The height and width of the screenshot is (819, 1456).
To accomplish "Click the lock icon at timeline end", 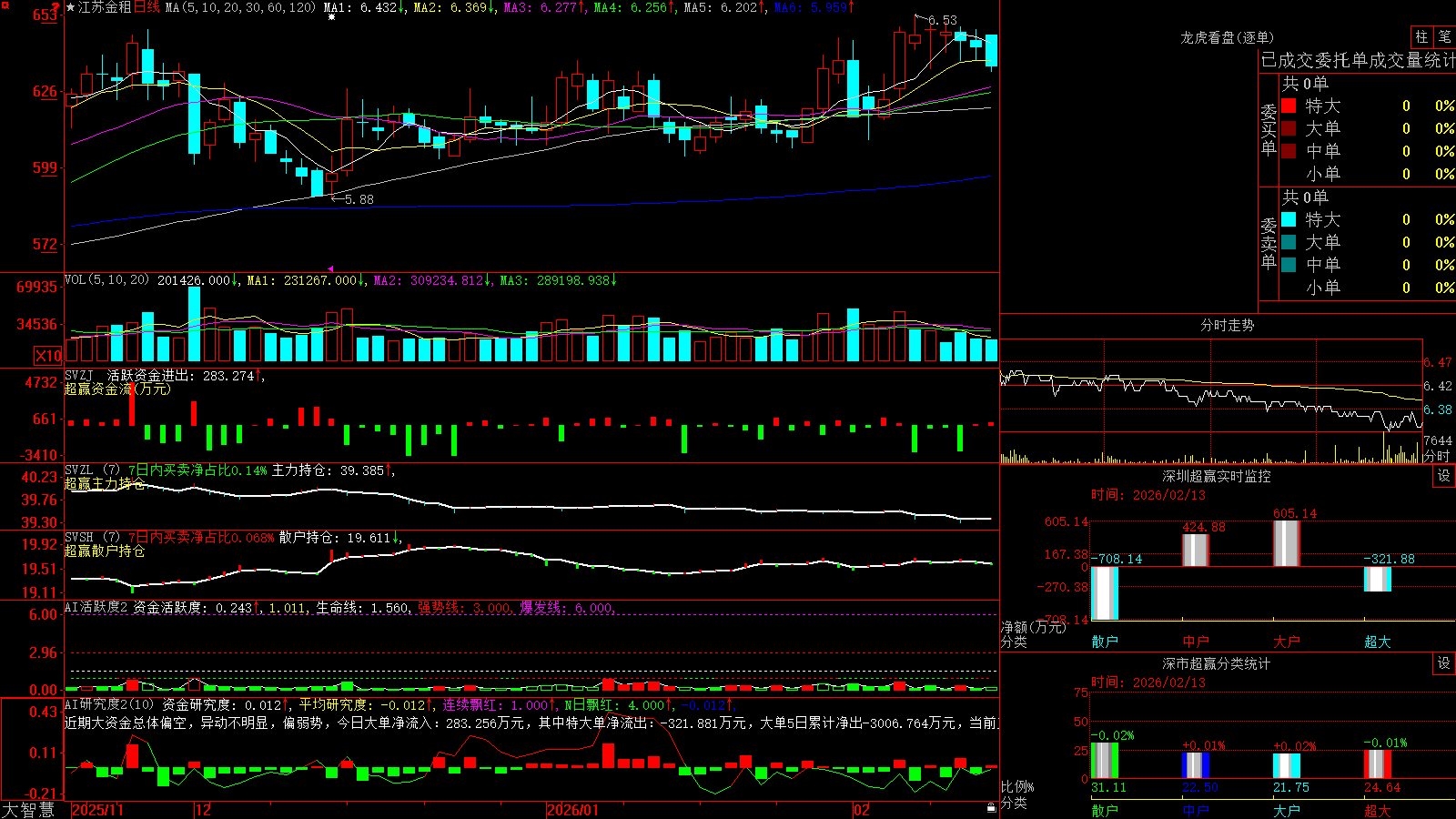I will click(x=991, y=808).
